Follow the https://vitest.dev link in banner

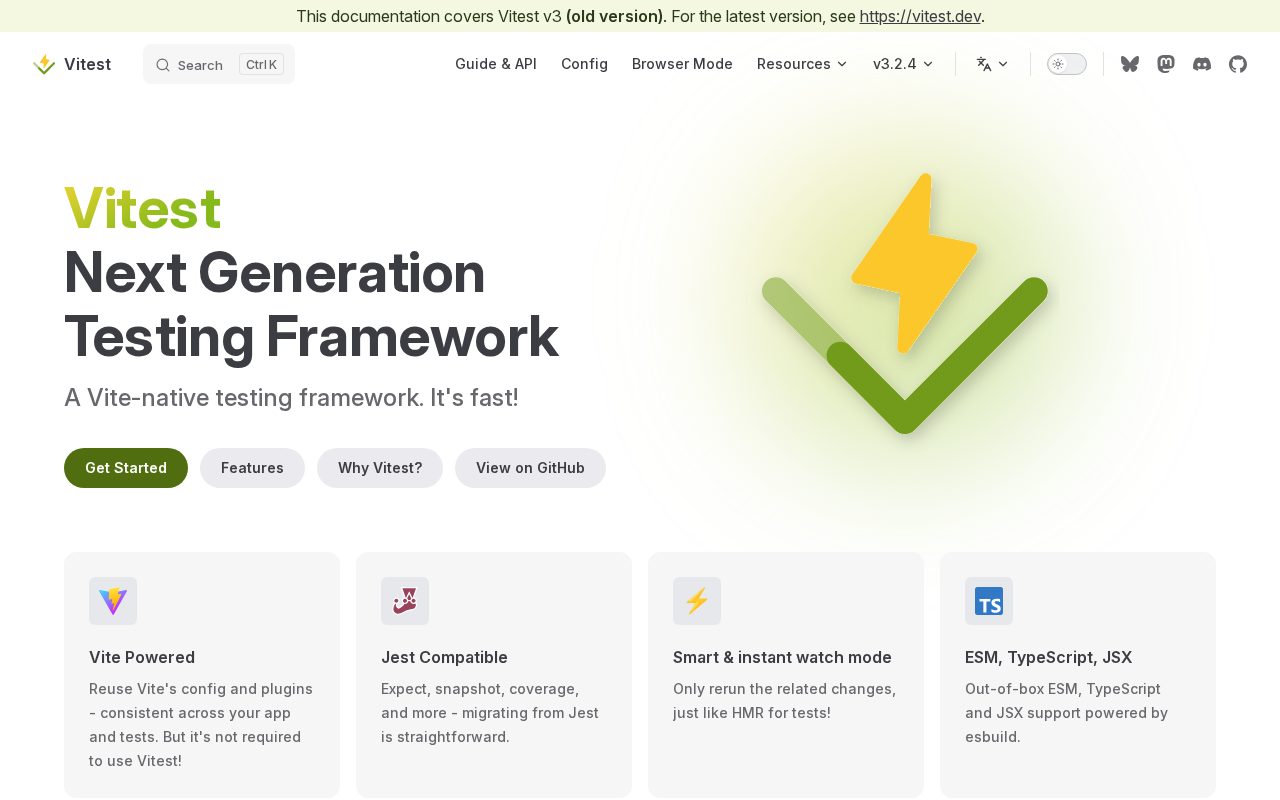pos(920,16)
